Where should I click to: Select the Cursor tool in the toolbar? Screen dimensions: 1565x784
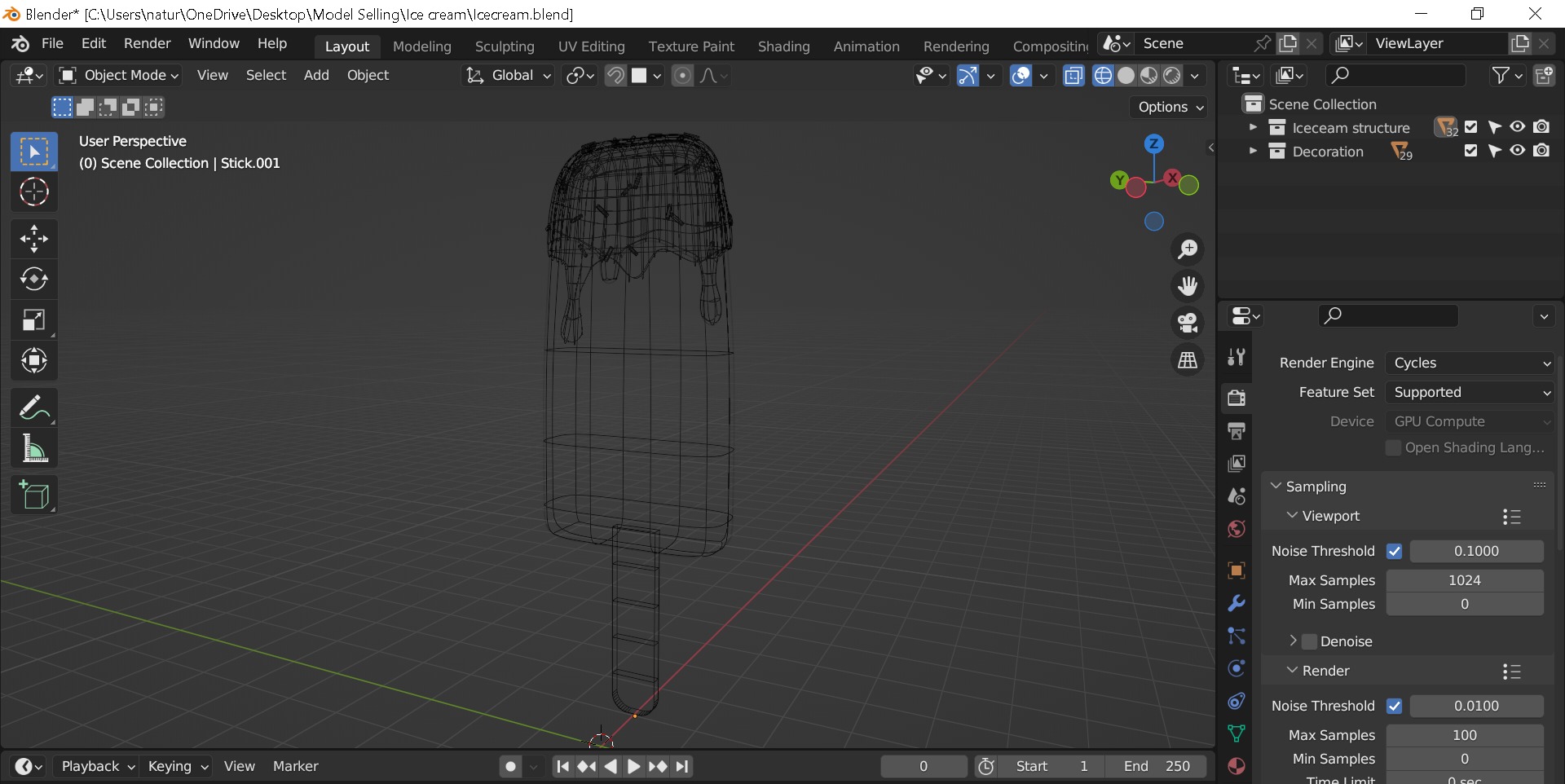click(x=33, y=192)
